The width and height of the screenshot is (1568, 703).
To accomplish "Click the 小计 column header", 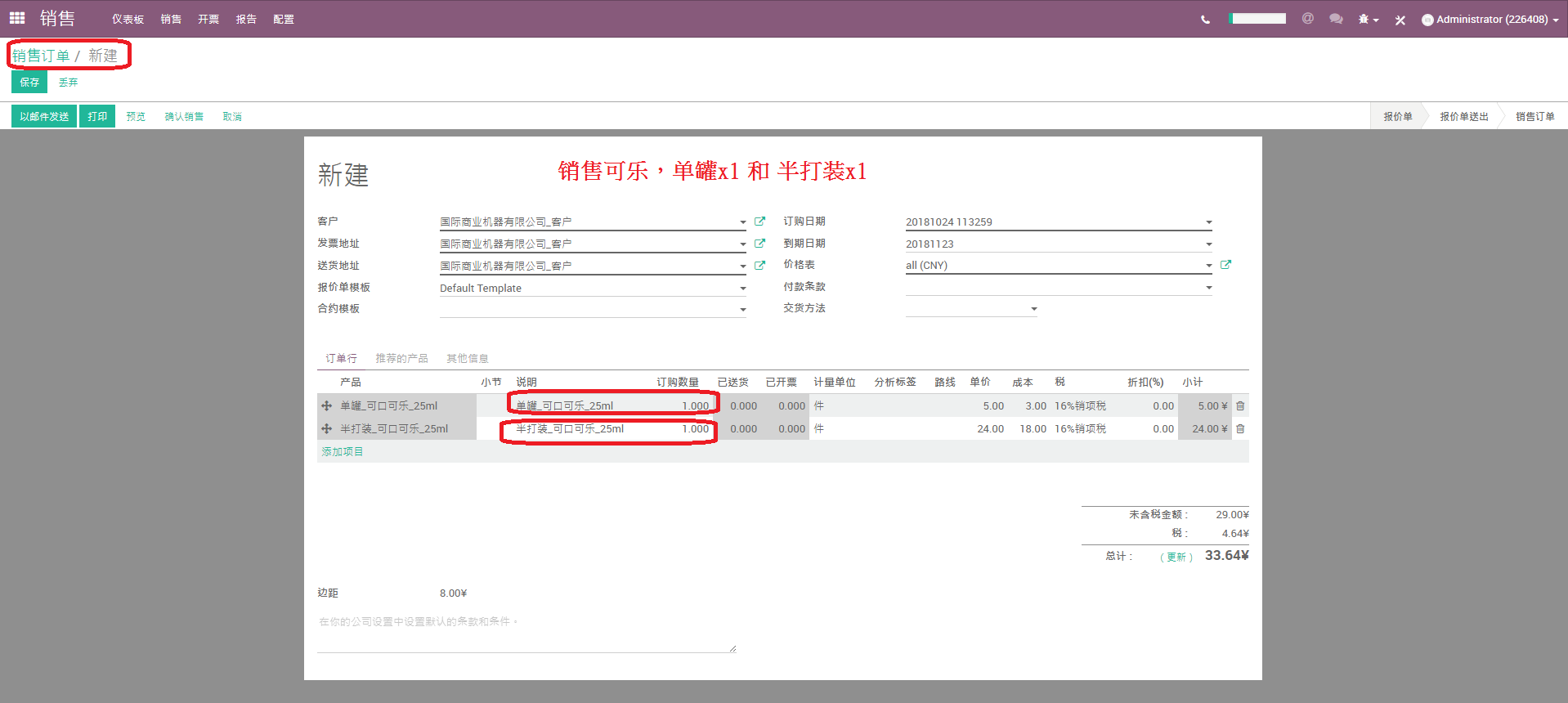I will point(1192,382).
